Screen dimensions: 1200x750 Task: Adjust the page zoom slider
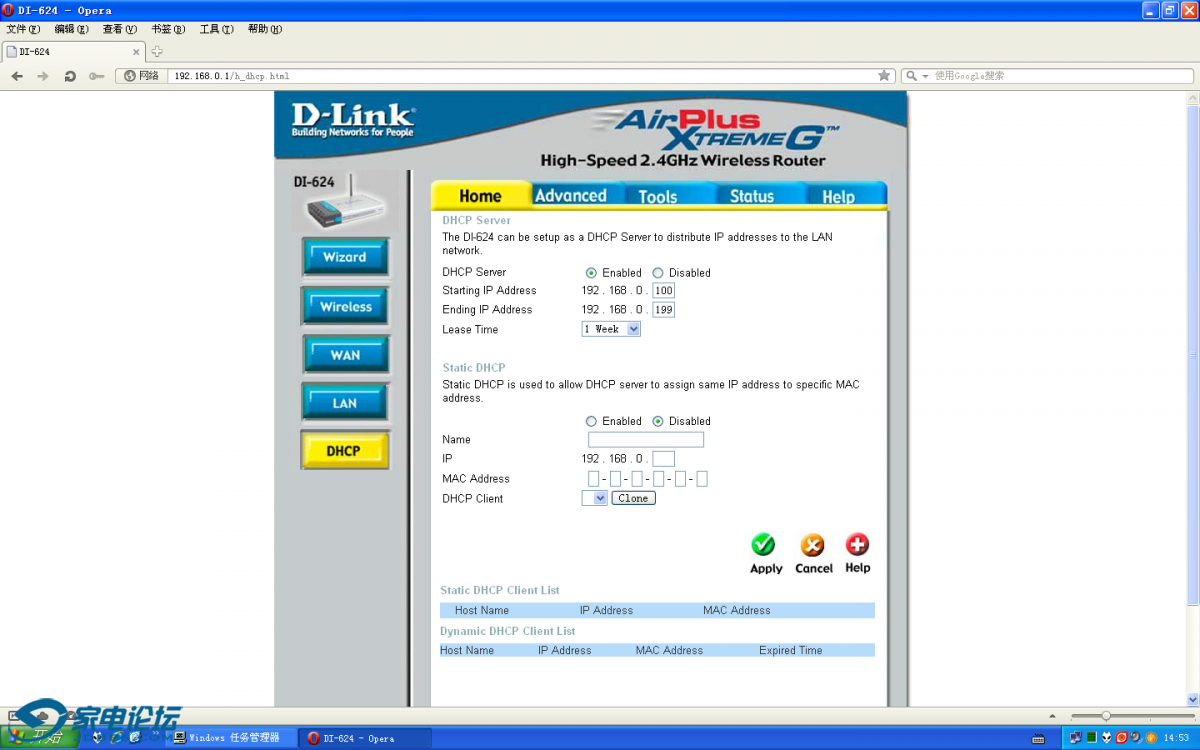pos(1106,716)
